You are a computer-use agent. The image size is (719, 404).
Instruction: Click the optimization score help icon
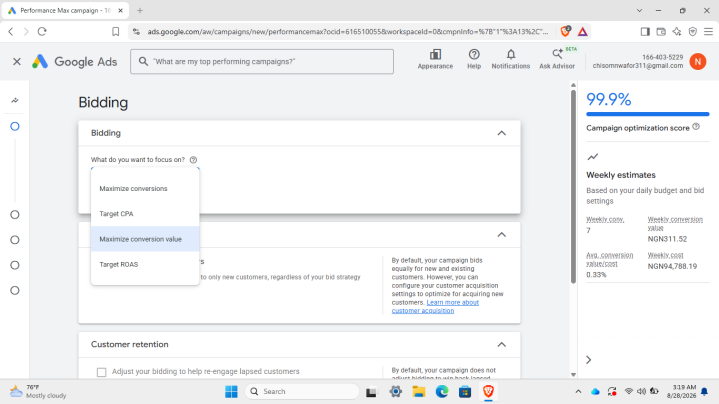696,127
